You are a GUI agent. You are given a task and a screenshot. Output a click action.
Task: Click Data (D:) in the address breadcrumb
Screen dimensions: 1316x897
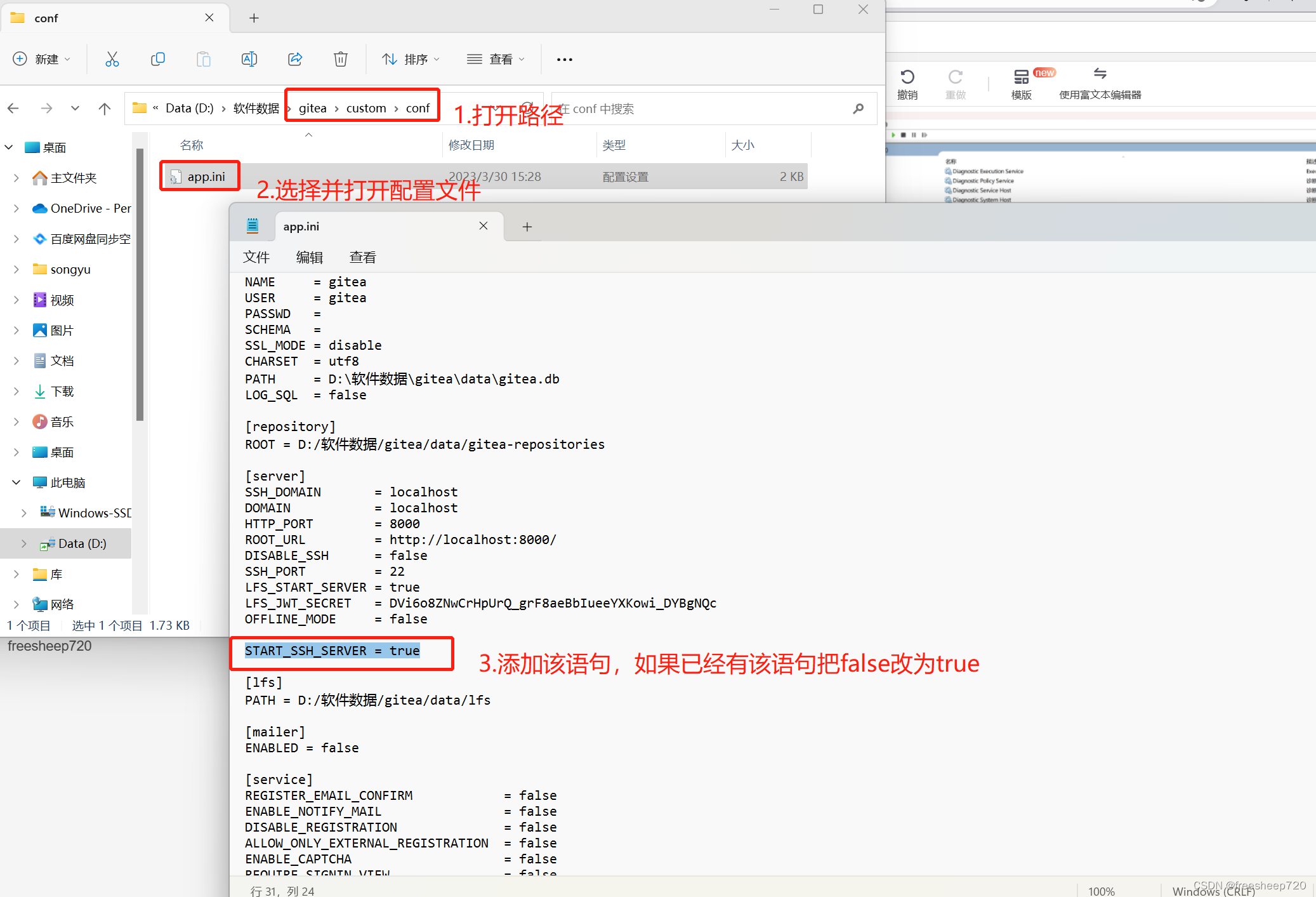point(189,109)
